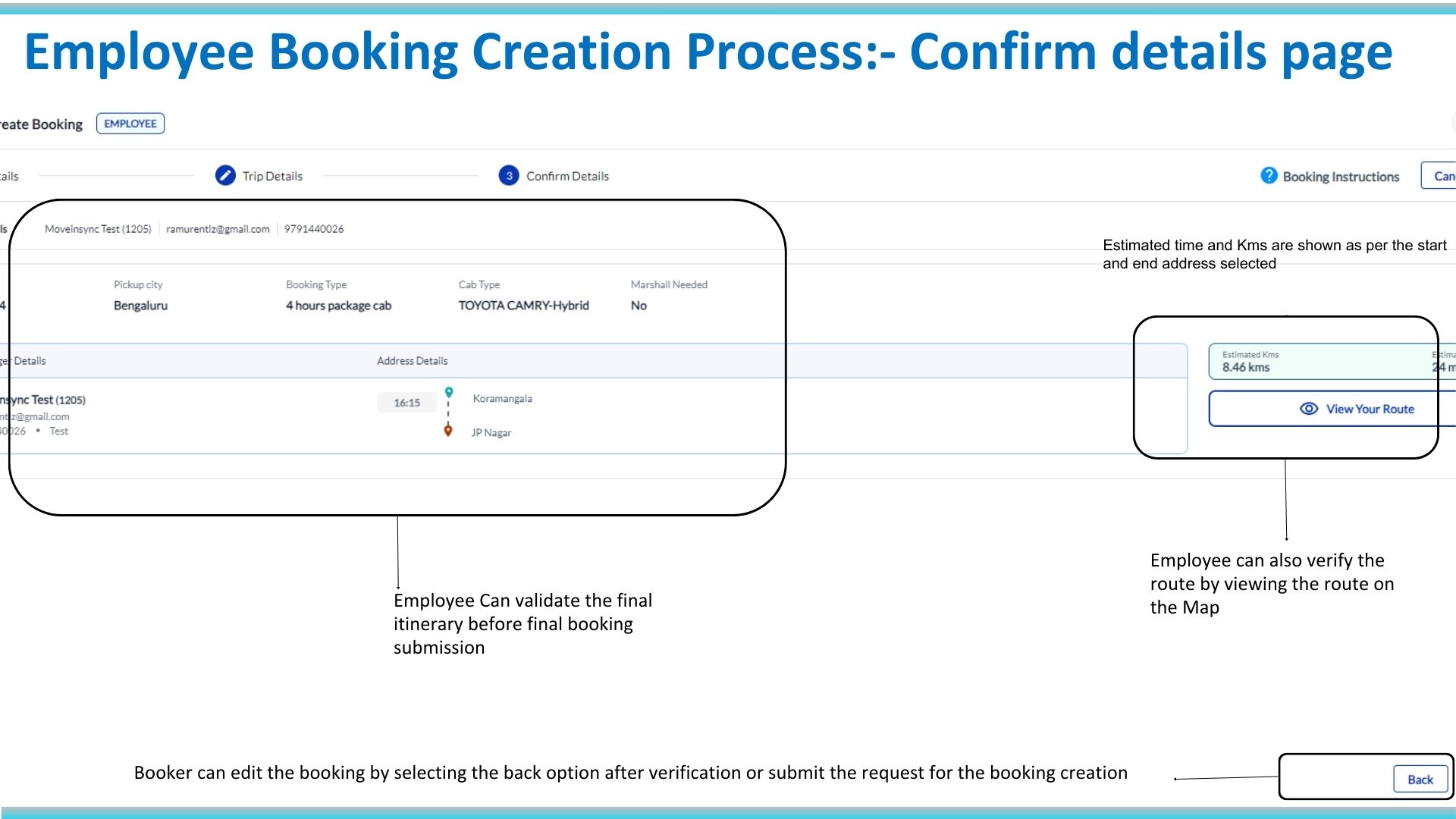Click the JP Nagar drop address
This screenshot has width=1456, height=819.
coord(491,433)
